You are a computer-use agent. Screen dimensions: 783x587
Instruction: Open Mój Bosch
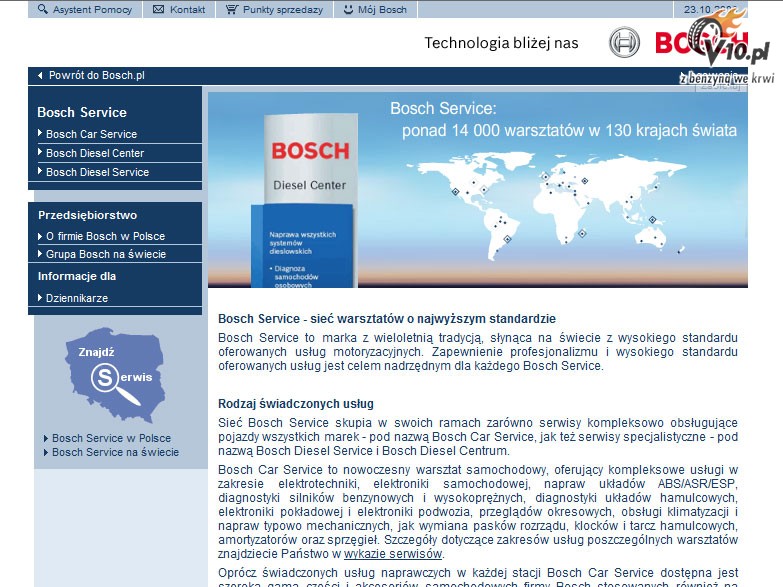(382, 9)
